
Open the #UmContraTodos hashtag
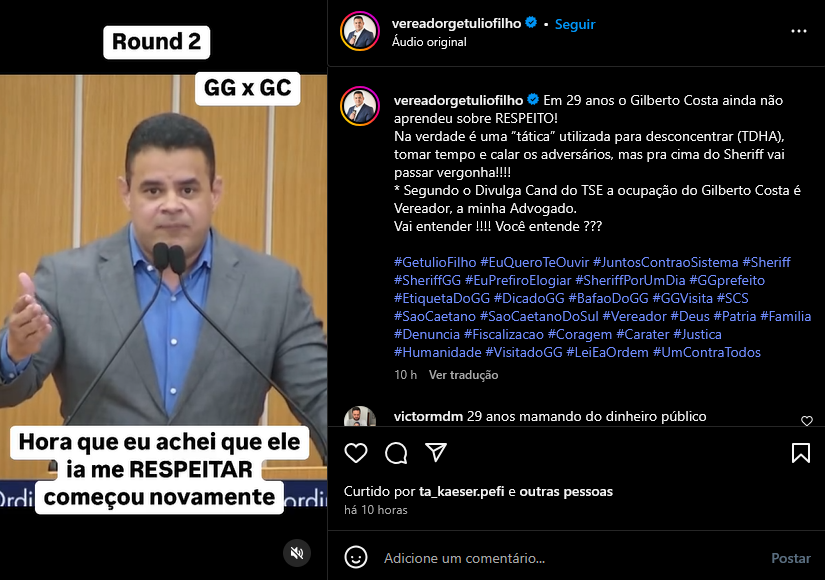(707, 352)
